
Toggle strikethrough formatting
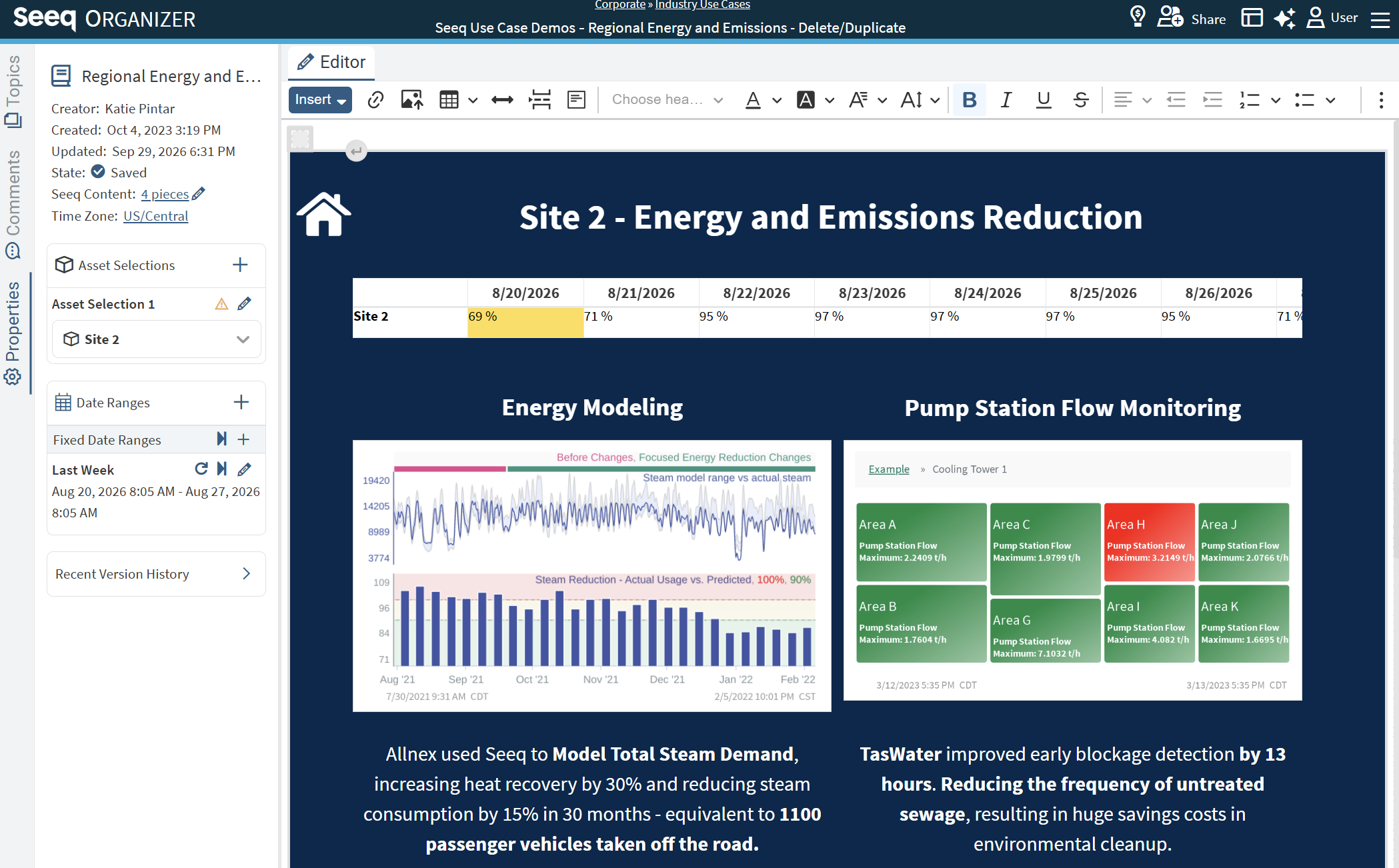coord(1081,100)
